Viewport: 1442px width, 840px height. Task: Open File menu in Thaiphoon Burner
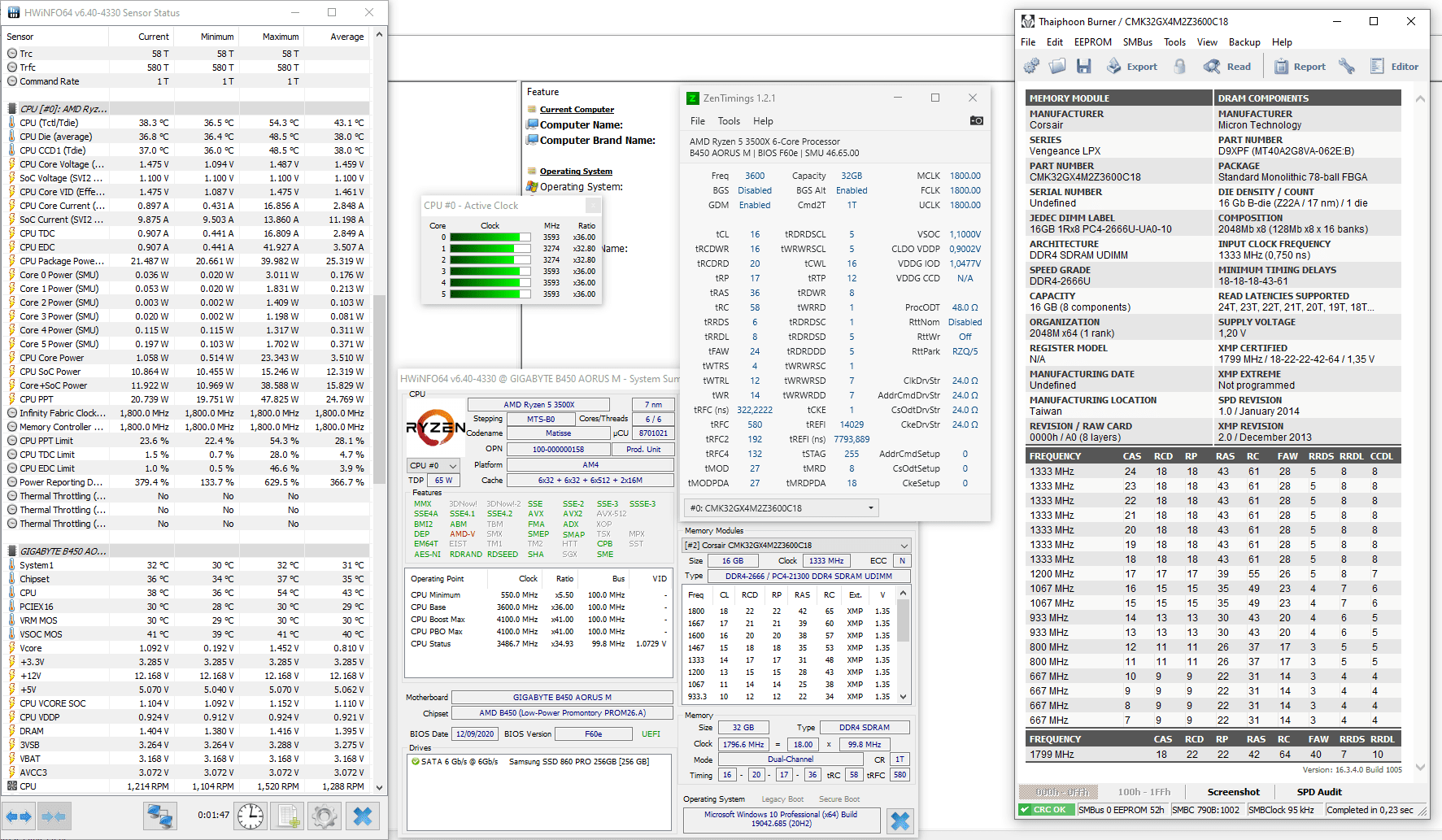pyautogui.click(x=1028, y=42)
